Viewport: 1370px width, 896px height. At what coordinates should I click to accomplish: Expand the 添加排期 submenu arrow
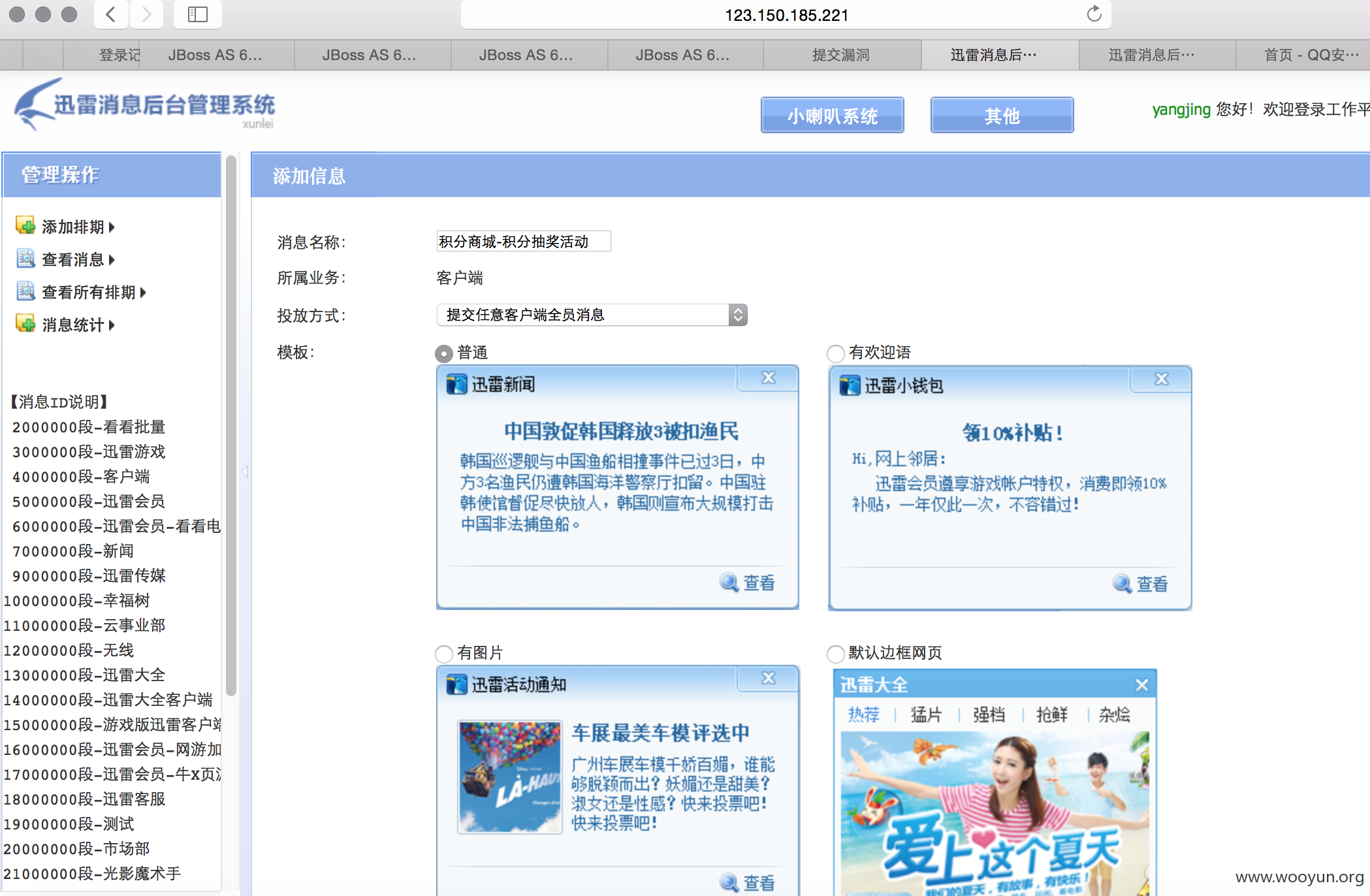point(112,227)
